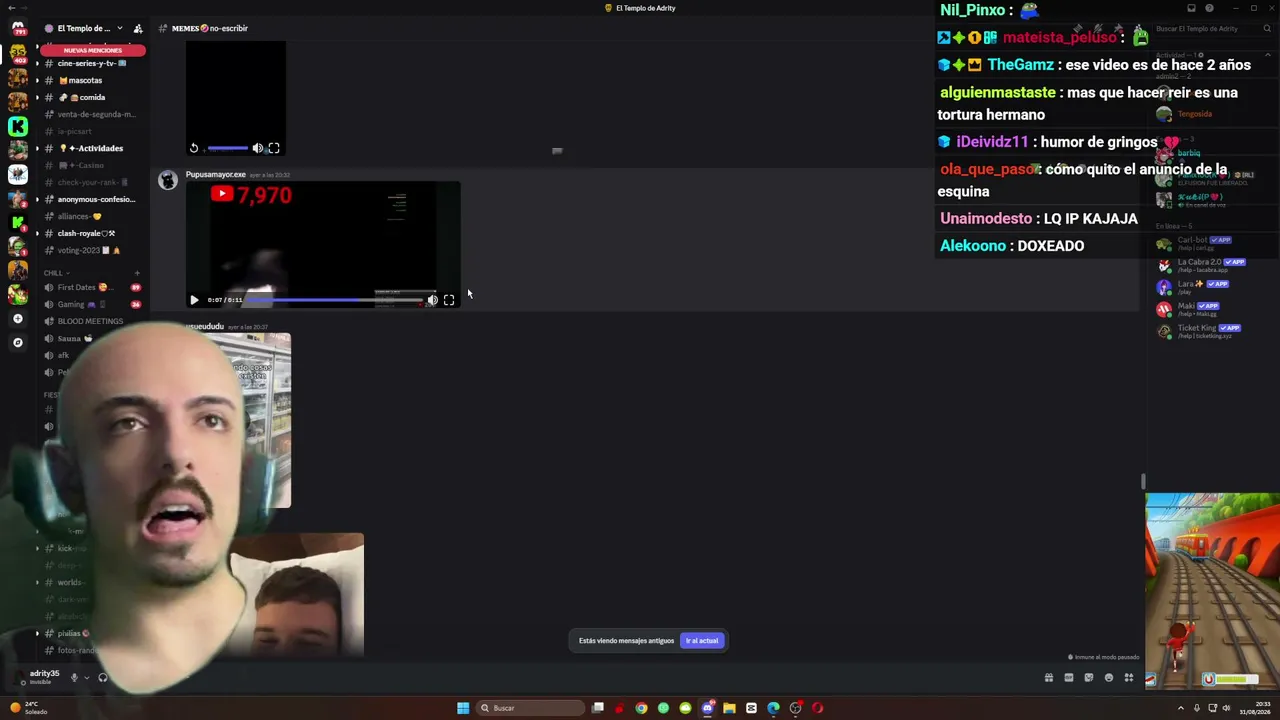Invite people to El Templo server
The width and height of the screenshot is (1280, 720).
coord(138,28)
